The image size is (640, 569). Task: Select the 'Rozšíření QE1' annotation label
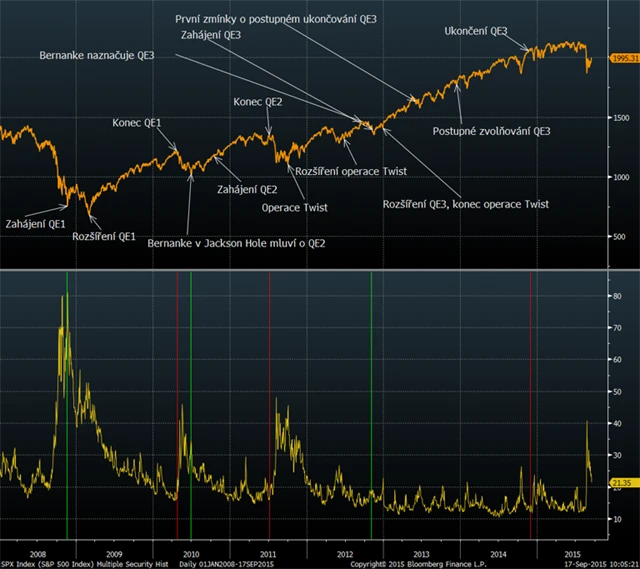[x=104, y=237]
